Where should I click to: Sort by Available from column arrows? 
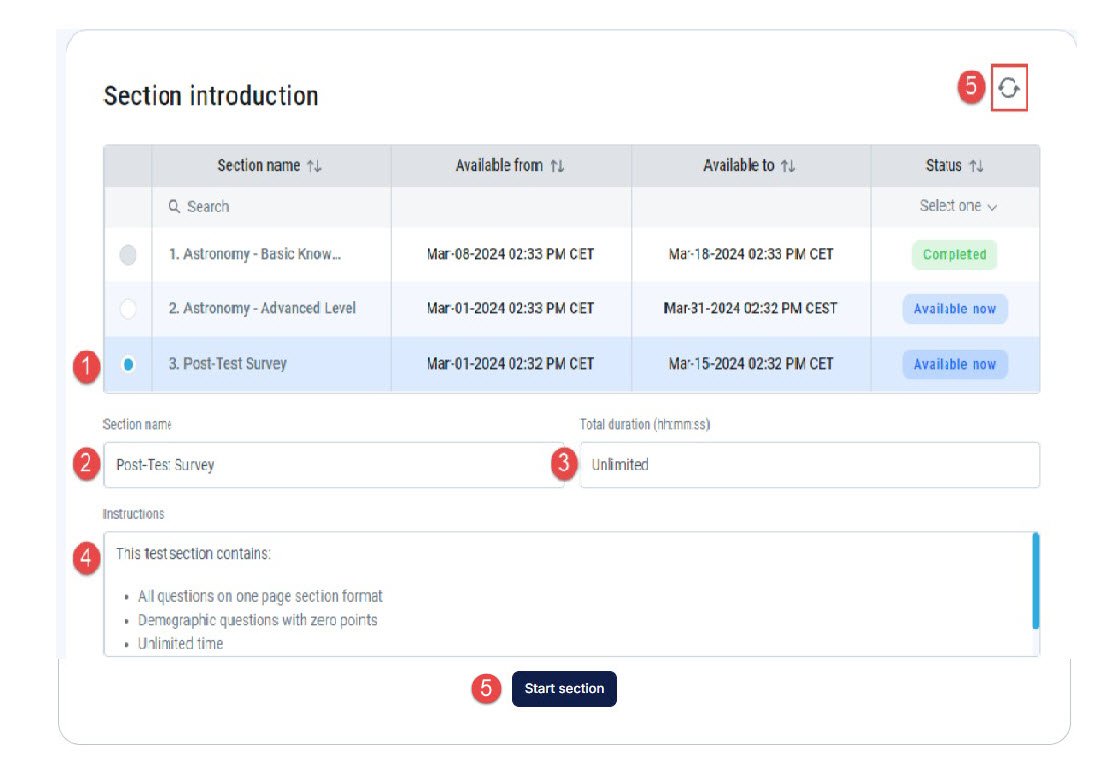pyautogui.click(x=557, y=166)
